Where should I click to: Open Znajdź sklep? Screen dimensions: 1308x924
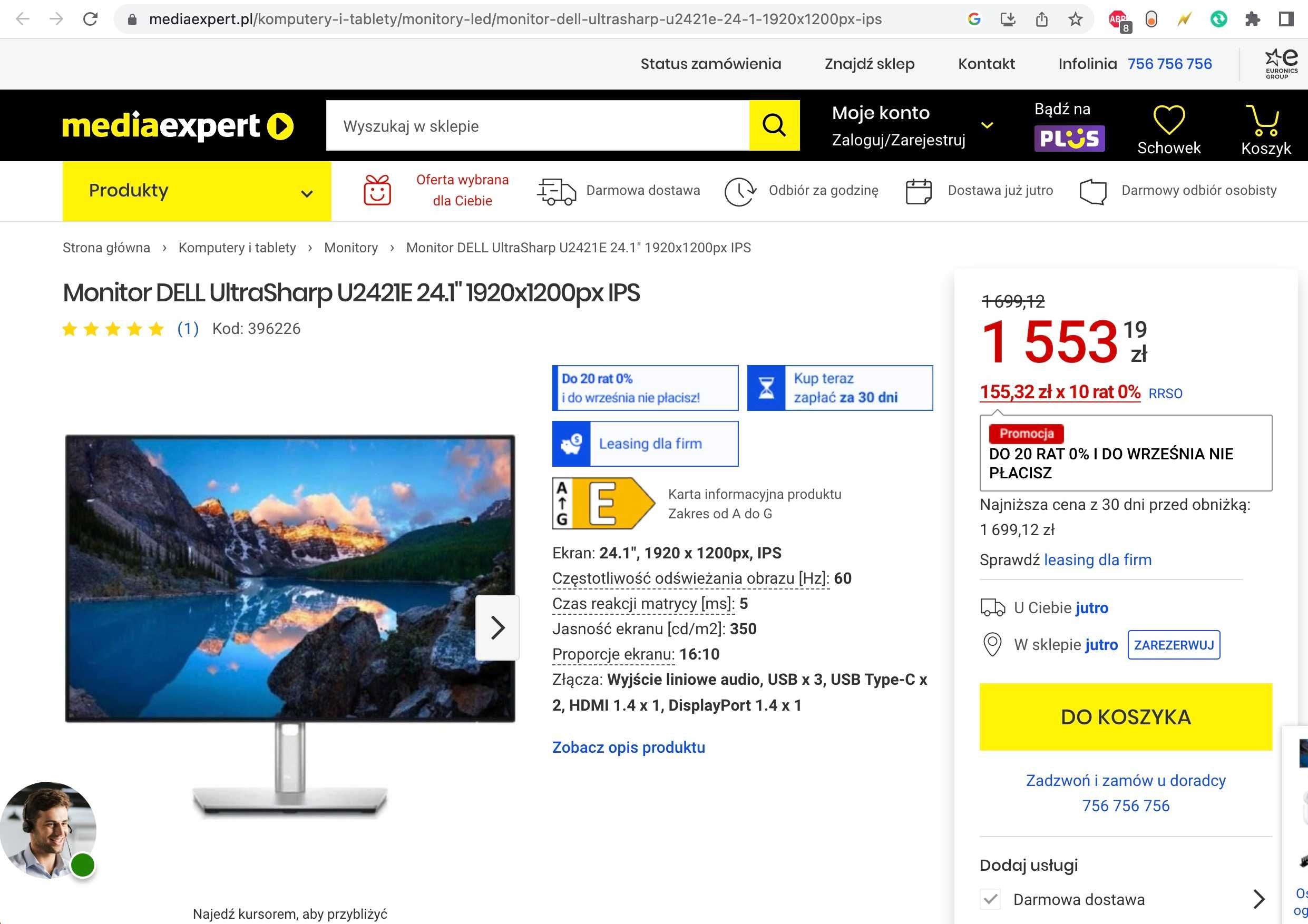(x=870, y=64)
